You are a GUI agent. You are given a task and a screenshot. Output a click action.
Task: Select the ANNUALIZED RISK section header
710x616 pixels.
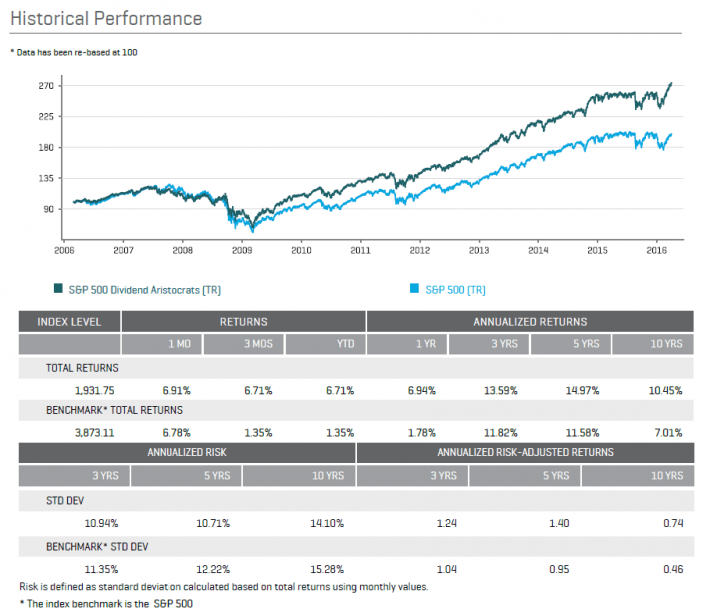coord(187,452)
